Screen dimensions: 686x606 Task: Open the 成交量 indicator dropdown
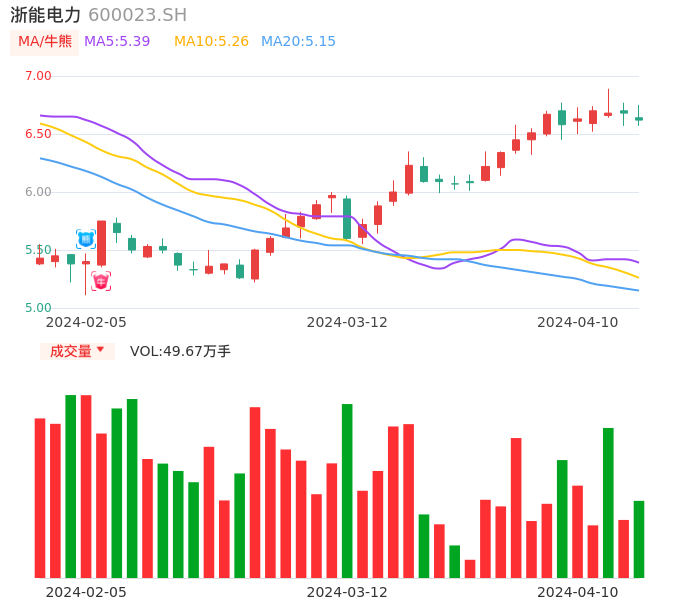point(77,351)
